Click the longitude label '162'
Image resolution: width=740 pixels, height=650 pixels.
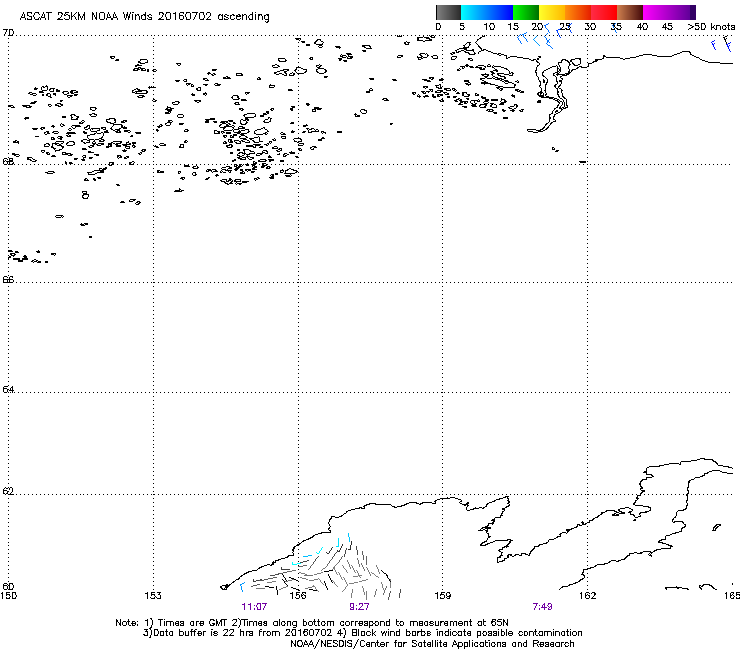pyautogui.click(x=588, y=596)
